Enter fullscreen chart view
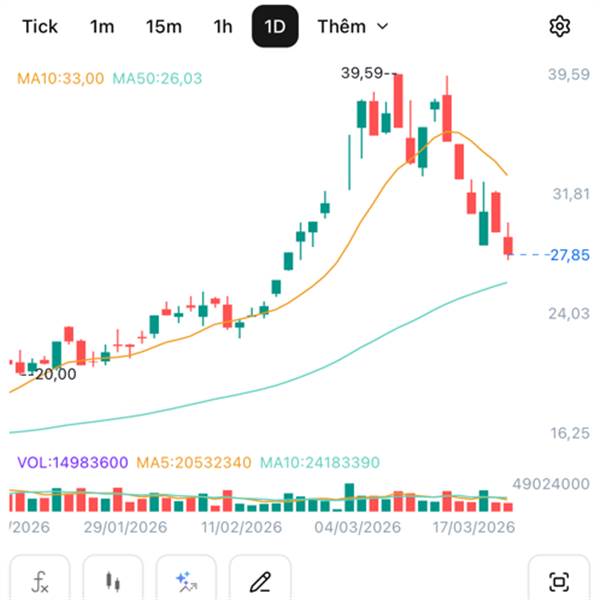The height and width of the screenshot is (600, 600). pos(558,580)
